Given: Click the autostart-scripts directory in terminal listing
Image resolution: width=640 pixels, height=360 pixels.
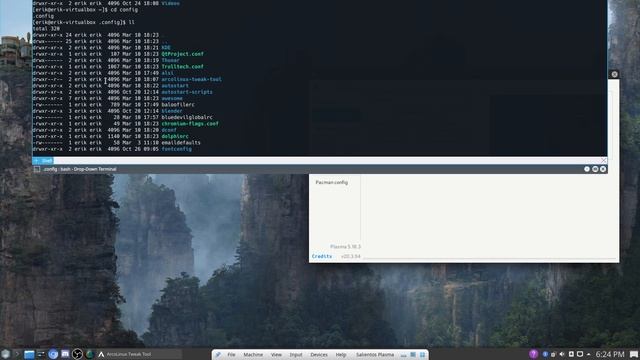Looking at the screenshot, I should (x=187, y=92).
